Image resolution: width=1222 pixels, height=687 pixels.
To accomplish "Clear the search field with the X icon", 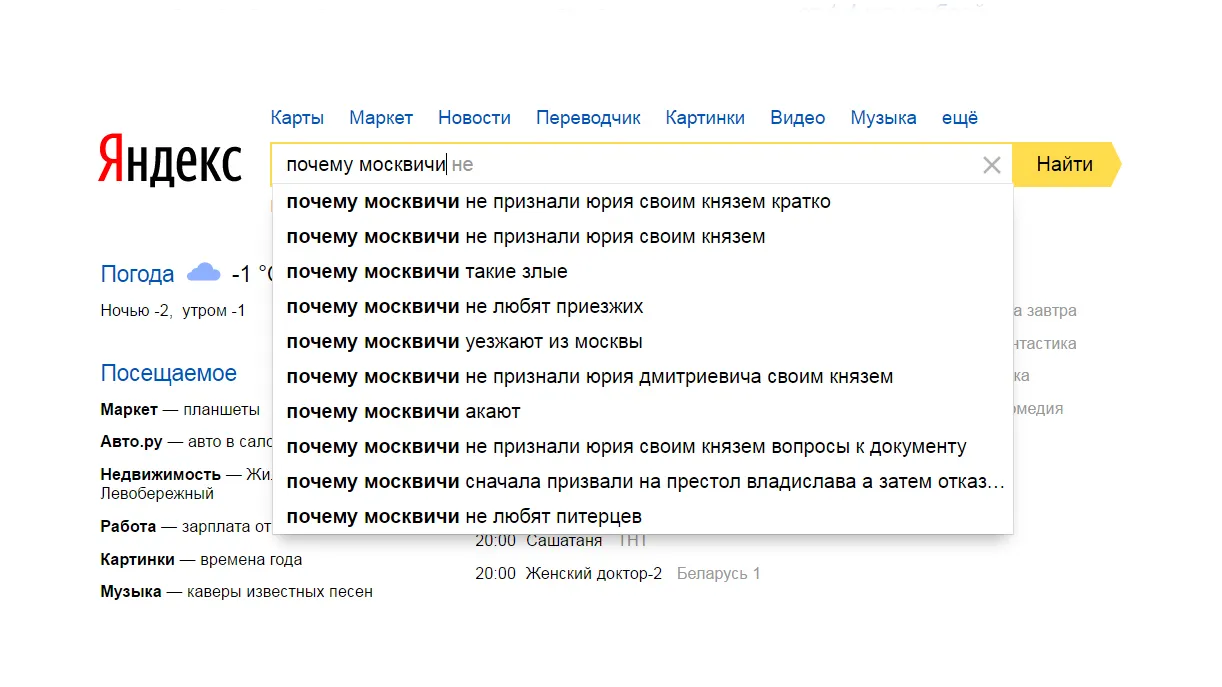I will [x=991, y=165].
